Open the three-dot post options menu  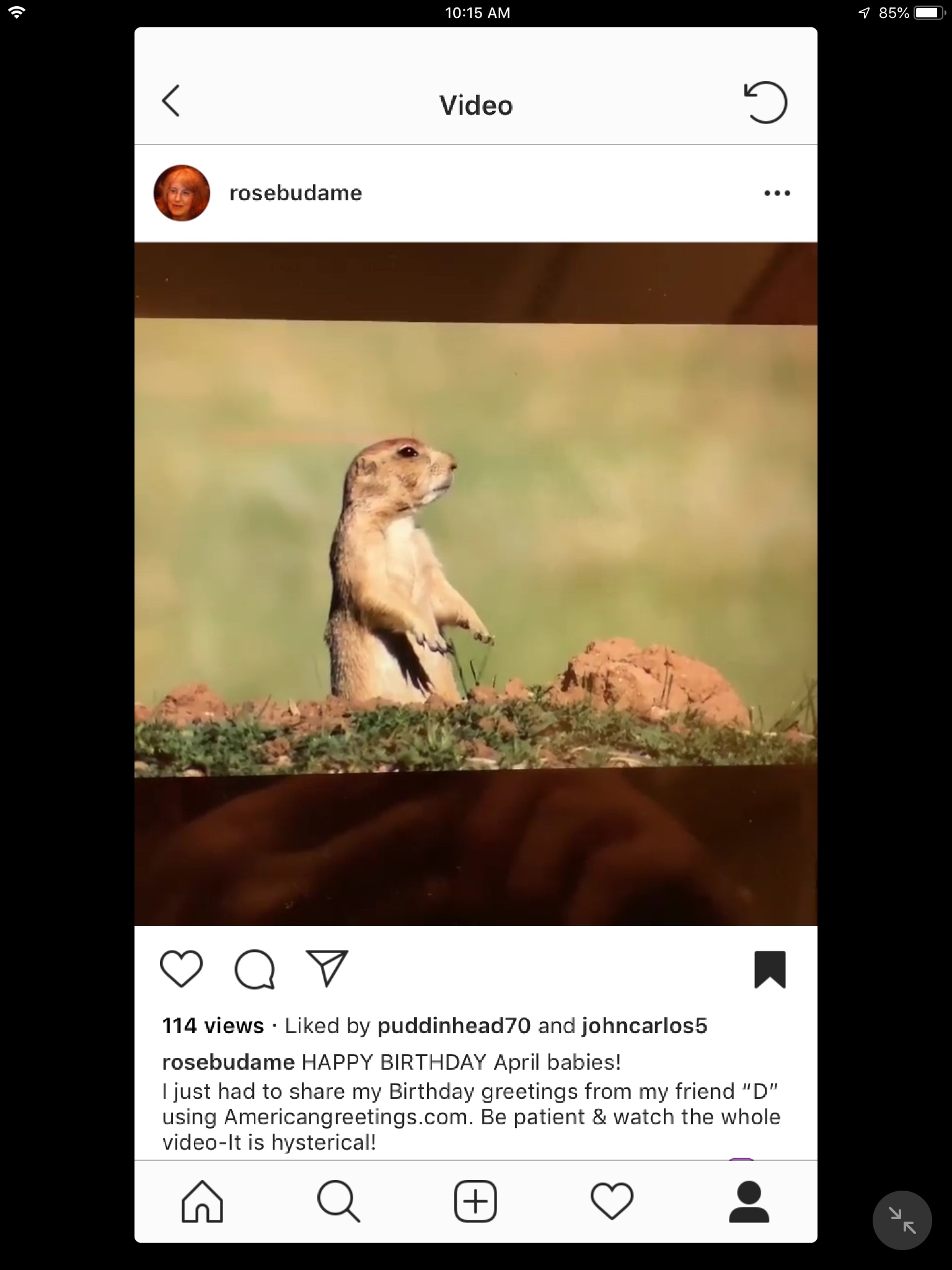[x=777, y=193]
